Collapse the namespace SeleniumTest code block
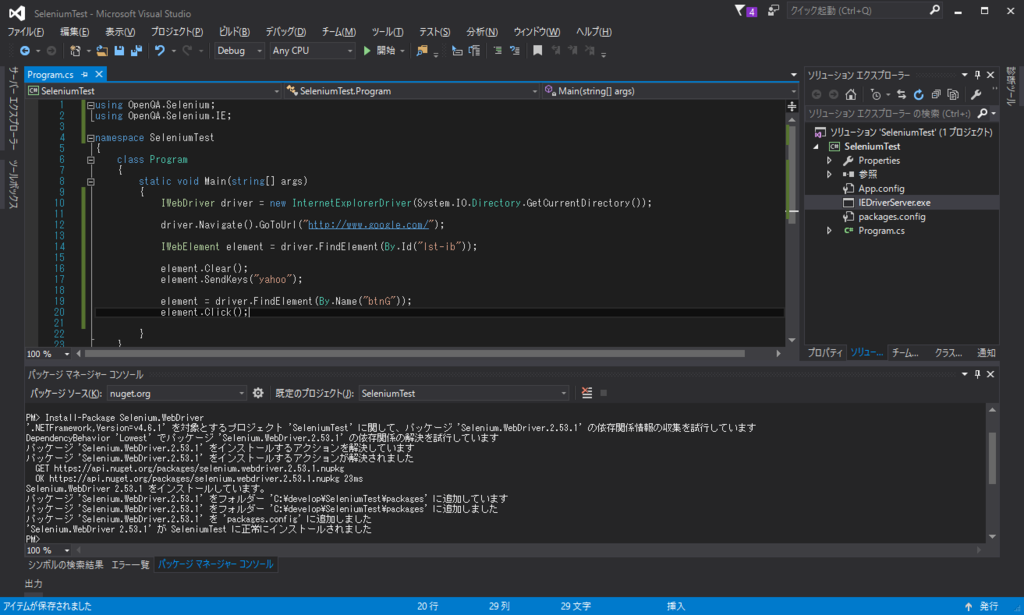This screenshot has width=1024, height=615. 91,138
